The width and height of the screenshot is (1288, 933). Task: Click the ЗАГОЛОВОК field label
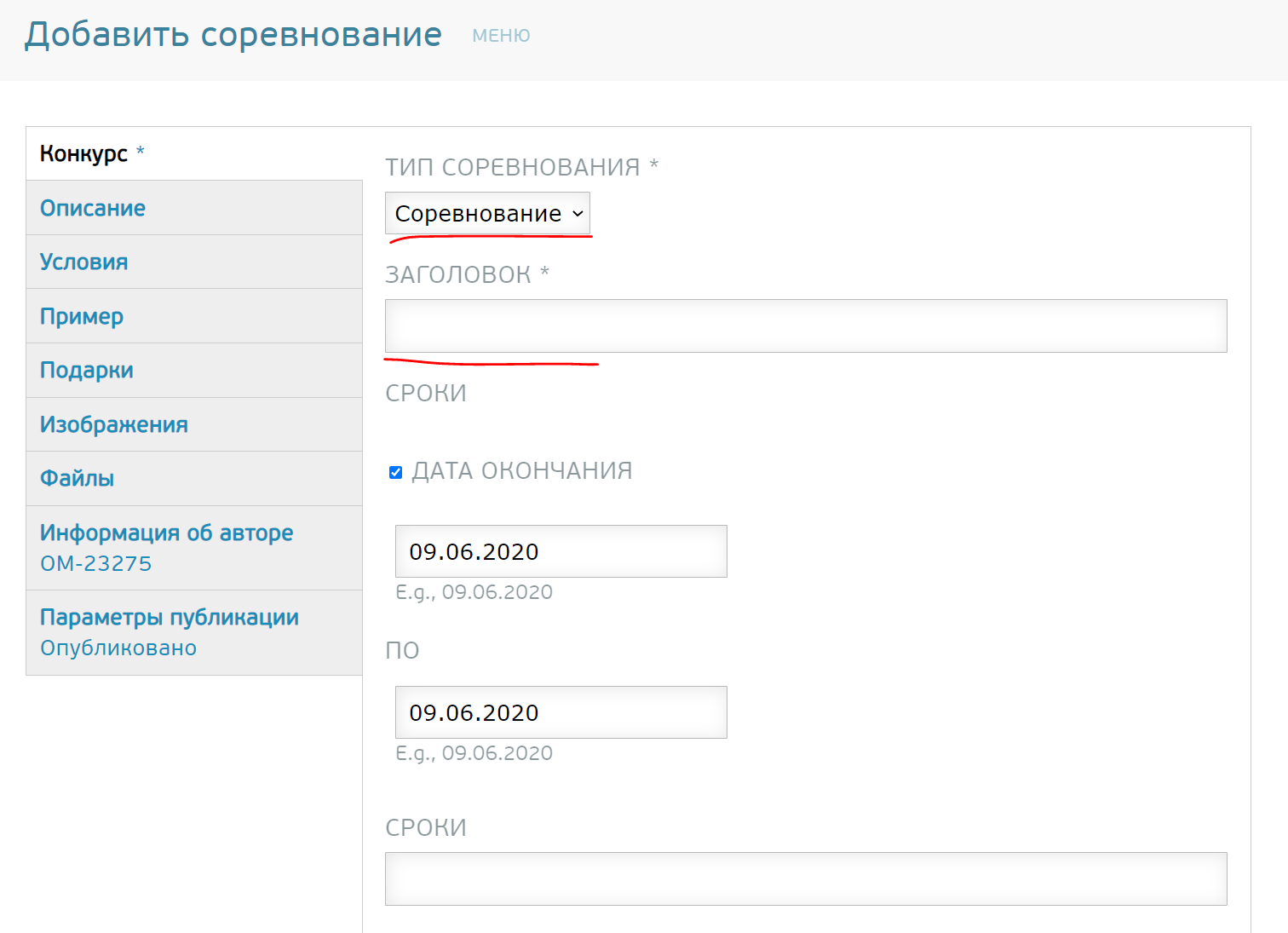coord(458,274)
